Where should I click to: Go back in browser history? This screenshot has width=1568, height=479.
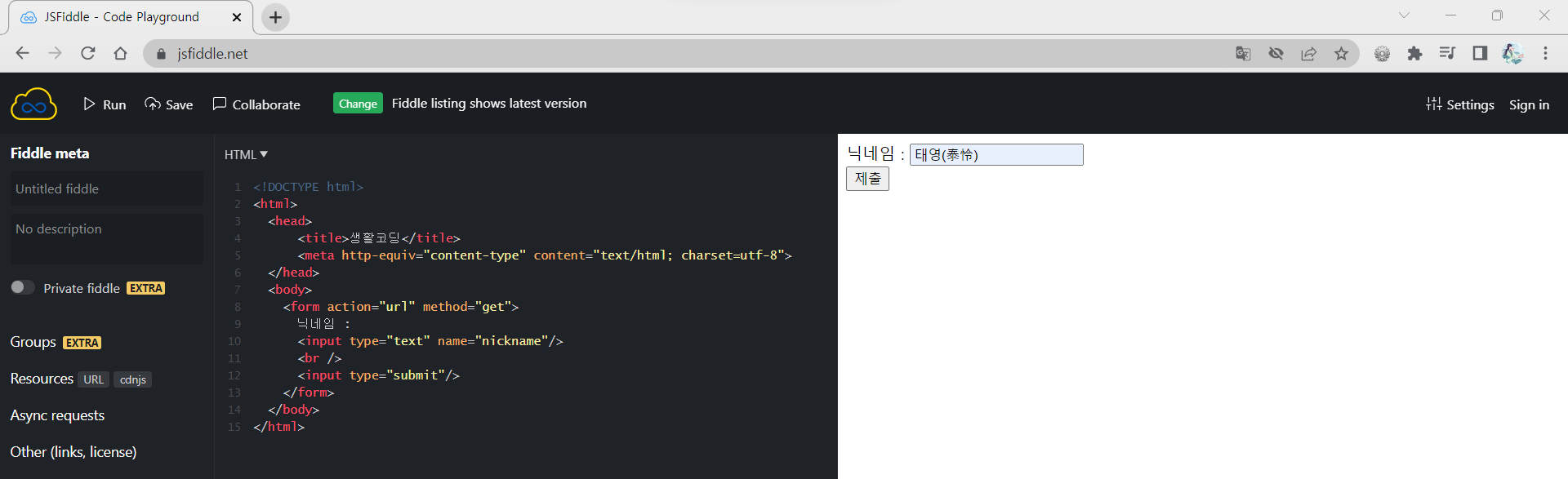point(23,53)
